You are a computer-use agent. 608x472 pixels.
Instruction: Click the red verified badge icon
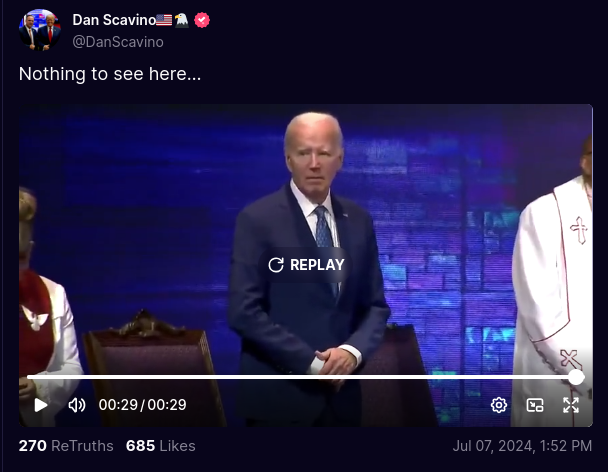coord(202,20)
